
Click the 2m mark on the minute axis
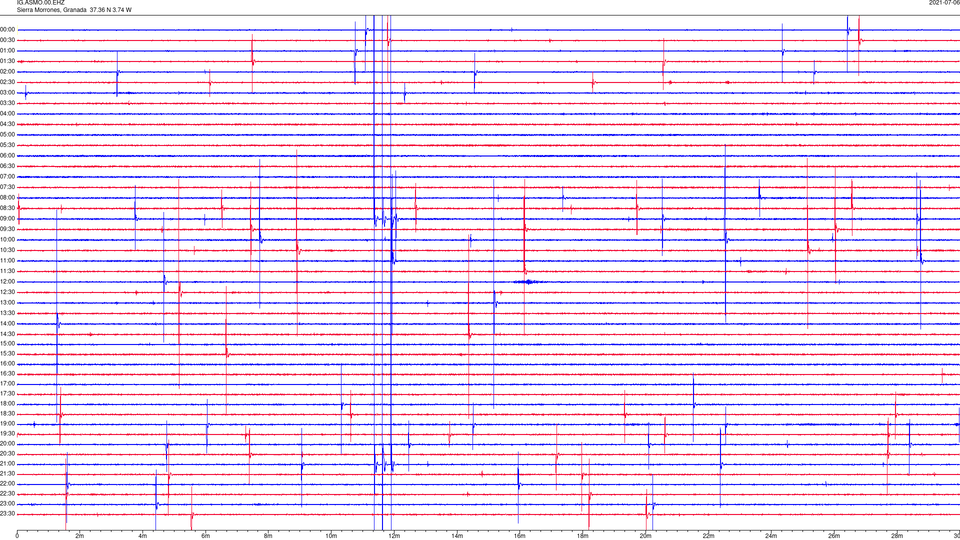80,536
